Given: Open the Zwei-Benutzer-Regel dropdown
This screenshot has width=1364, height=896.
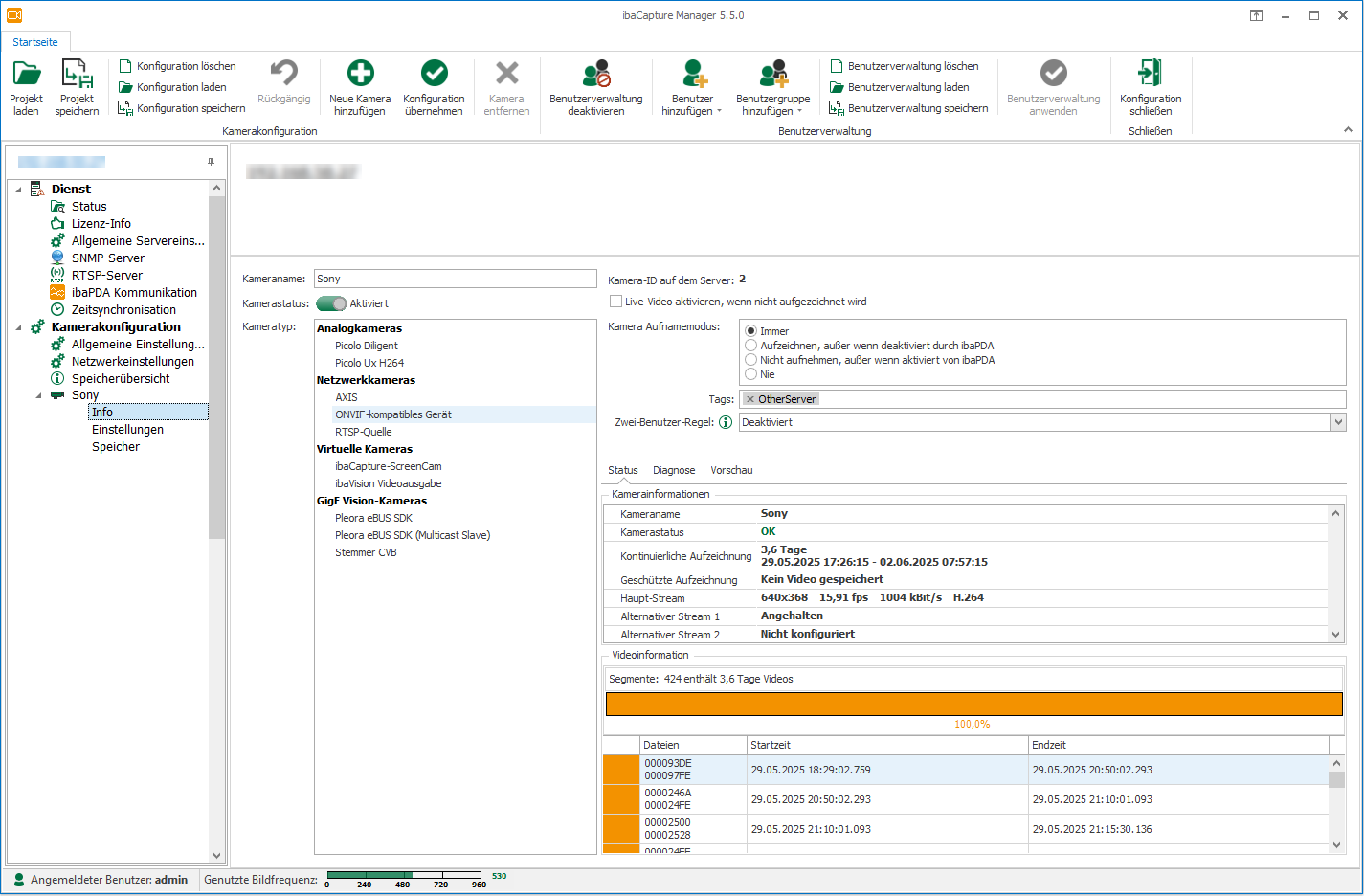Looking at the screenshot, I should [x=1337, y=422].
